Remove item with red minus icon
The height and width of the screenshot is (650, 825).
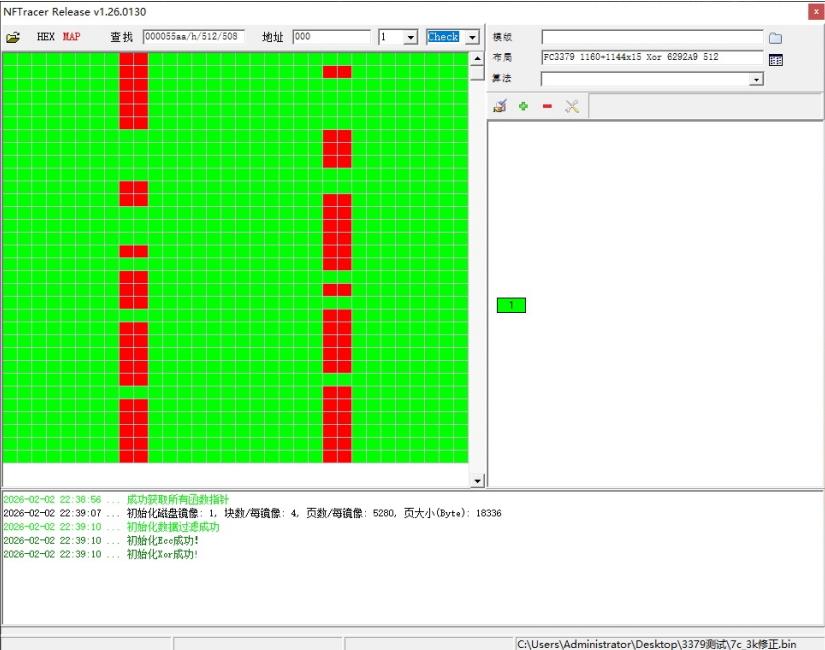tap(547, 106)
